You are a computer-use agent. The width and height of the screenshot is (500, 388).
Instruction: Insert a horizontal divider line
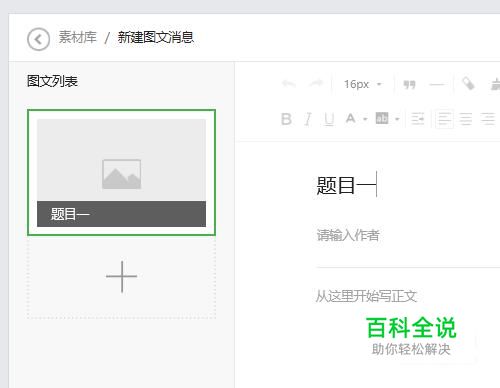click(437, 85)
